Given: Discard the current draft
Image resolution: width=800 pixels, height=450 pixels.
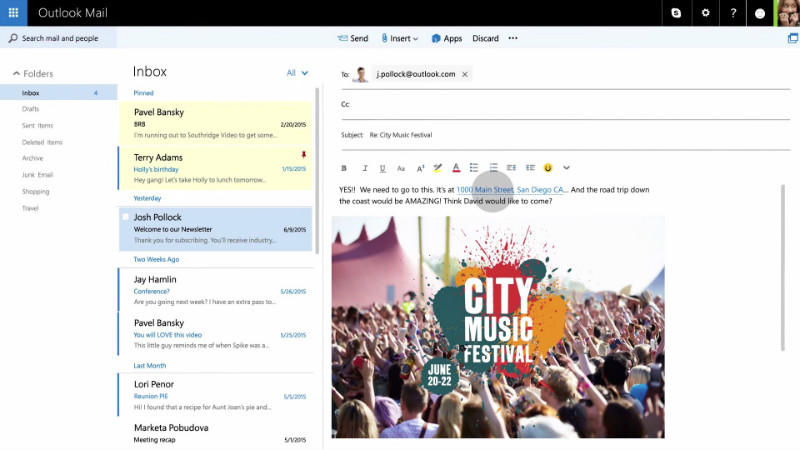Looking at the screenshot, I should [x=485, y=38].
